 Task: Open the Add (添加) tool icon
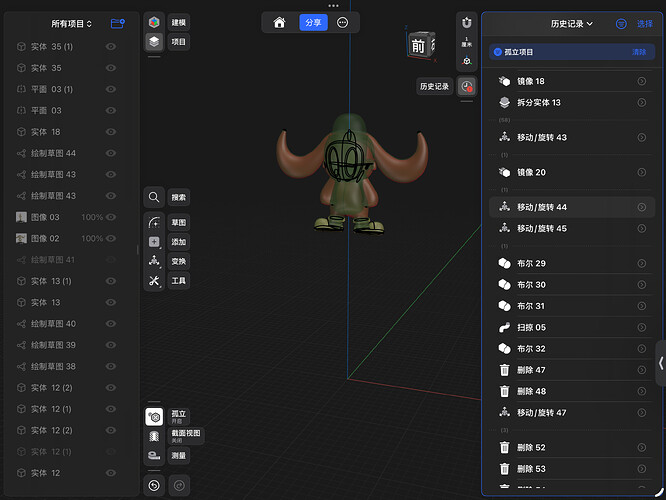(x=154, y=242)
